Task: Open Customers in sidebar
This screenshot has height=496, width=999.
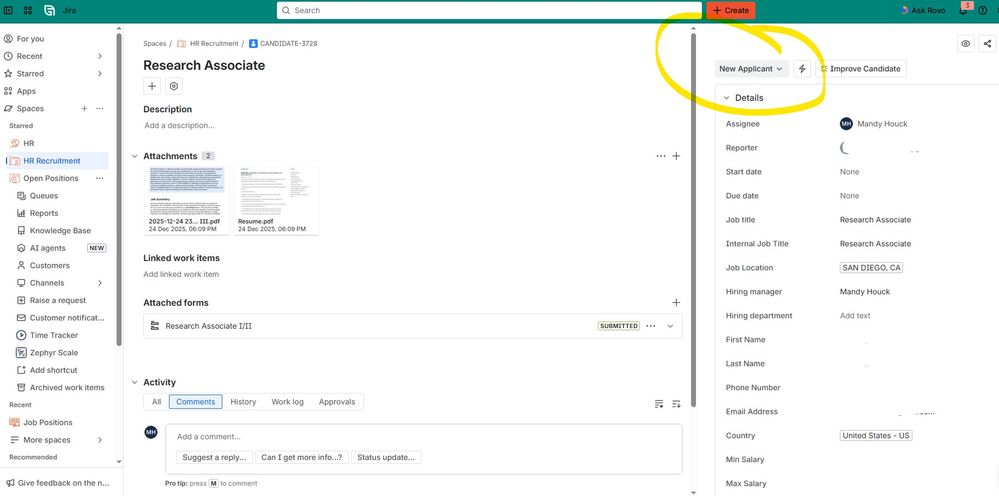Action: pos(50,266)
